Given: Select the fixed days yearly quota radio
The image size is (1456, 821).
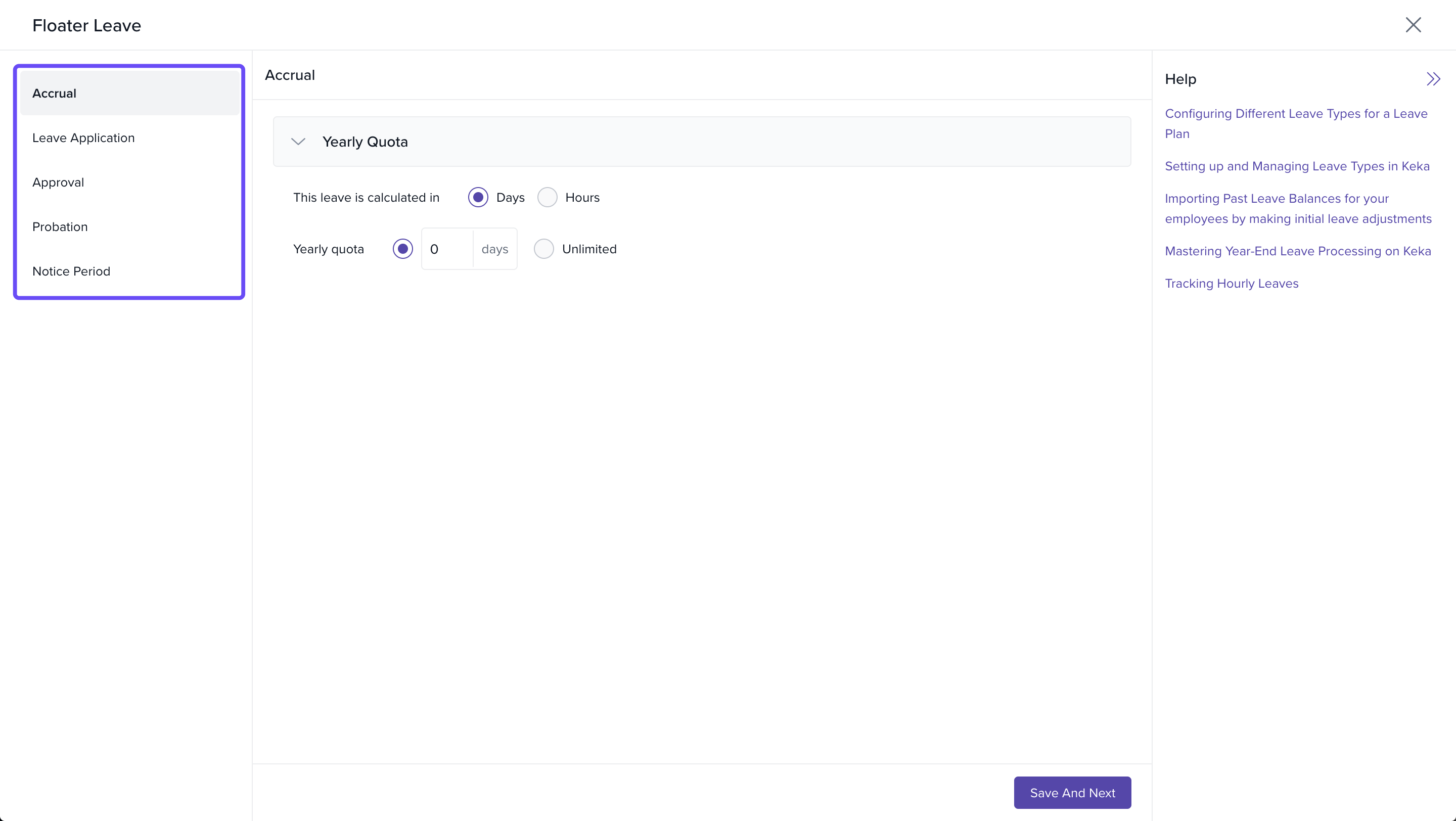Looking at the screenshot, I should tap(402, 249).
